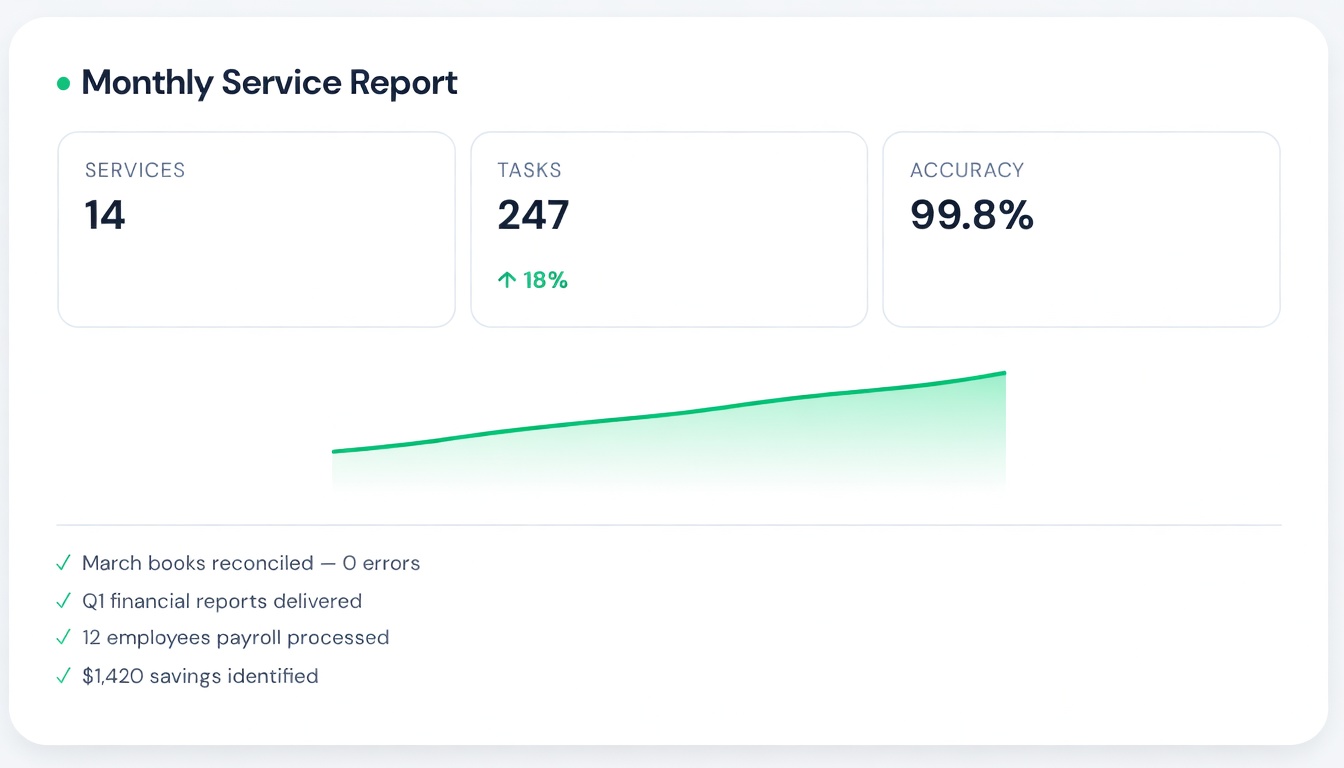Click the left starting point of the trend line
Image resolution: width=1344 pixels, height=768 pixels.
pos(335,451)
